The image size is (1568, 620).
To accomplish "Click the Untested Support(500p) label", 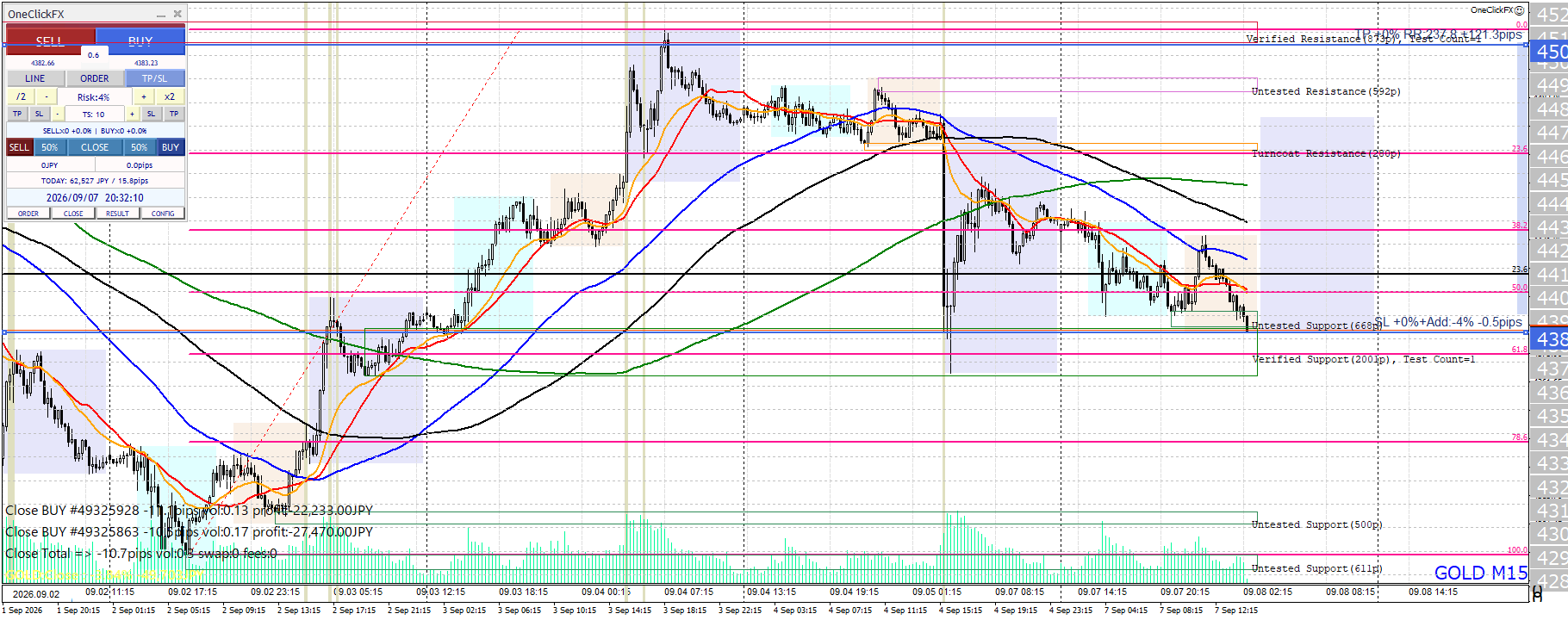I will click(1316, 524).
